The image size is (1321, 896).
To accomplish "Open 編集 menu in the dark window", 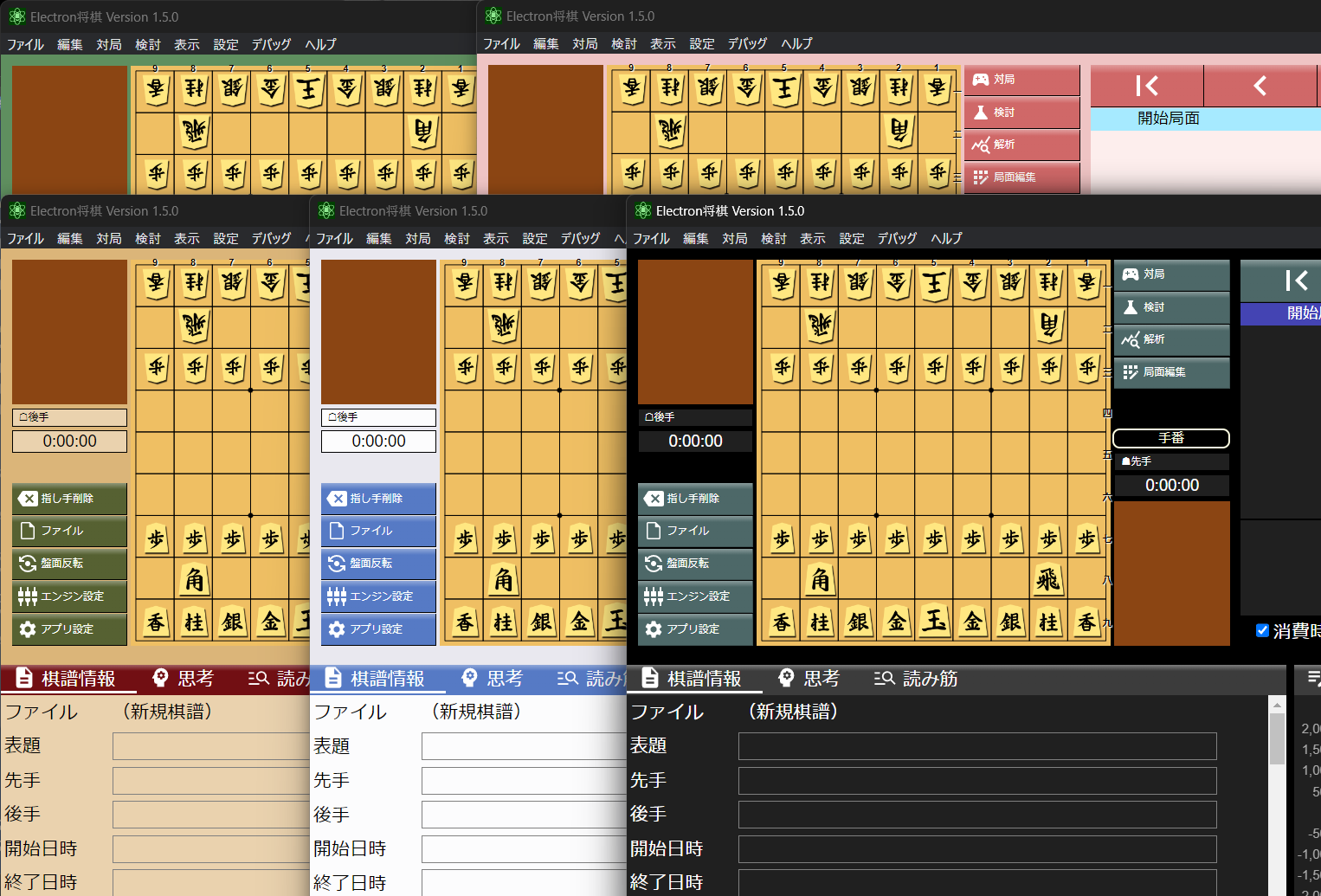I will (696, 238).
